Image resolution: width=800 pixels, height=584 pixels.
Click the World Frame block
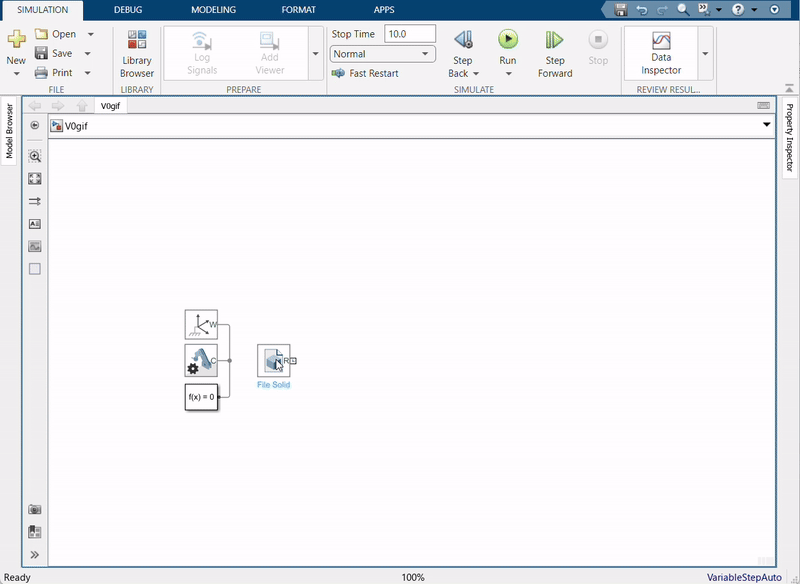pyautogui.click(x=201, y=324)
